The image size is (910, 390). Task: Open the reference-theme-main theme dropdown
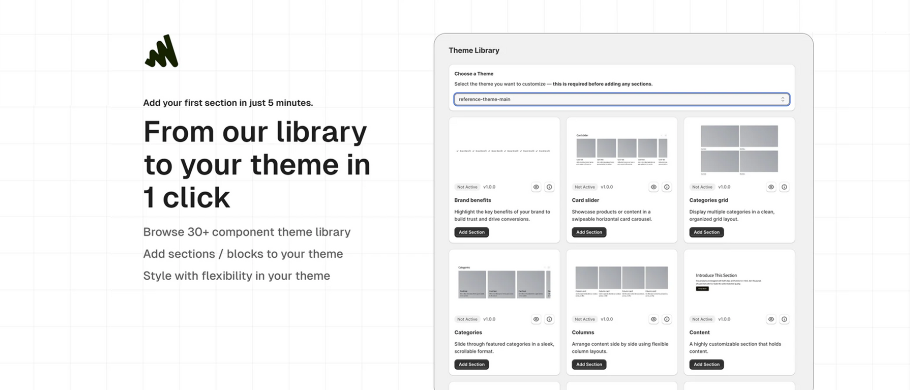tap(621, 99)
